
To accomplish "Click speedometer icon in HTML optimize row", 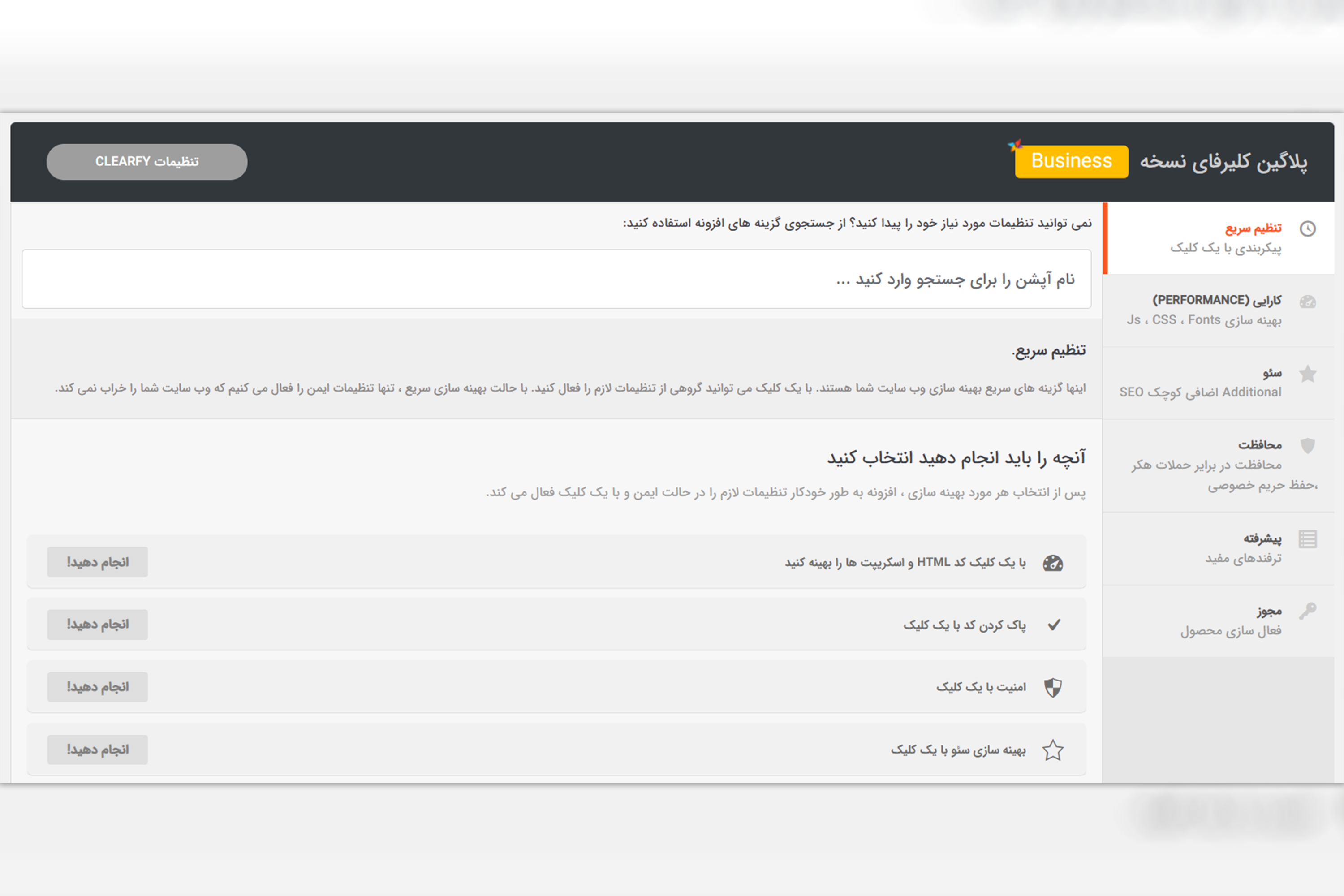I will pos(1052,563).
